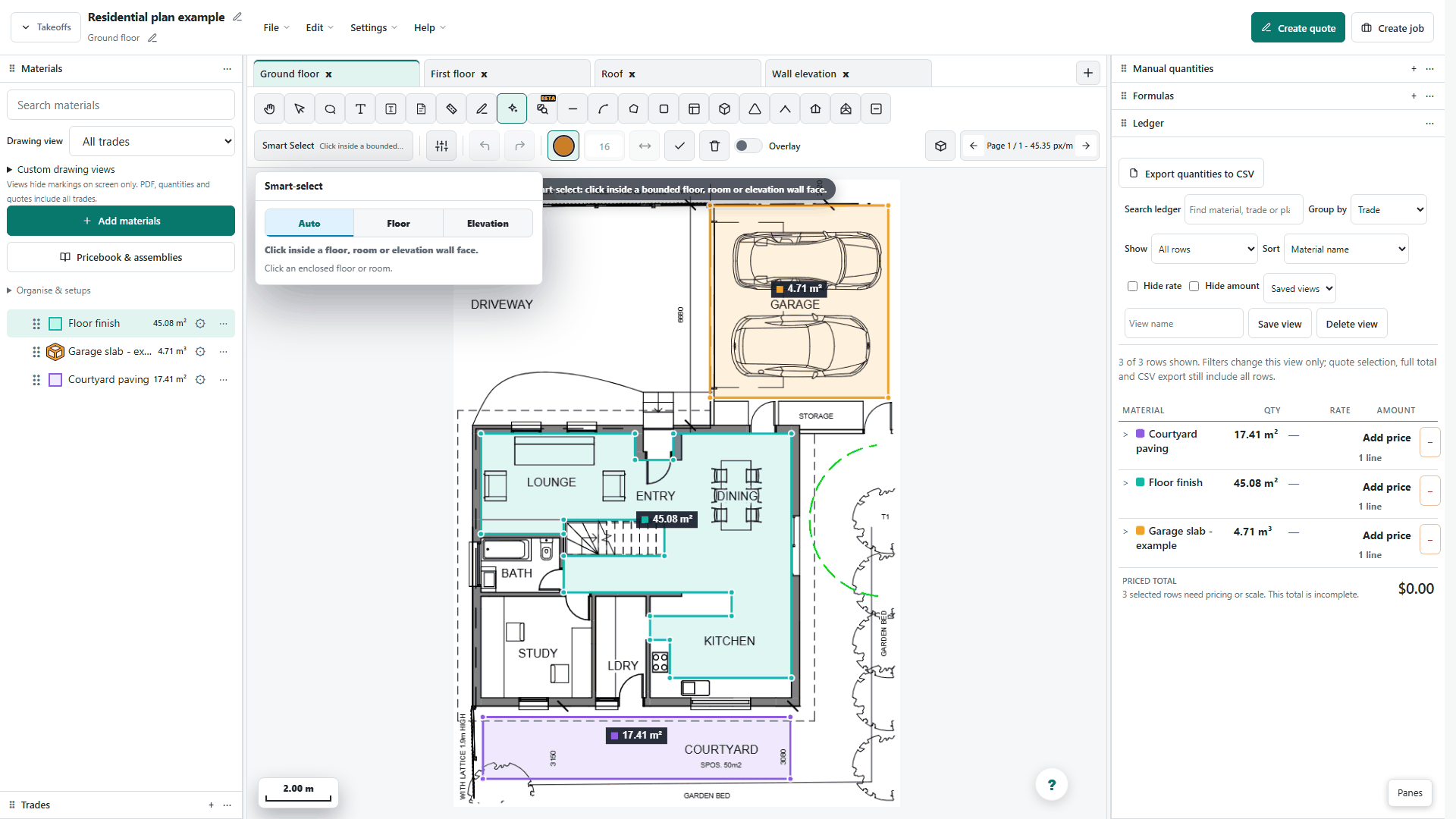Select the Elevation smart-select mode
The image size is (1456, 819).
point(488,224)
